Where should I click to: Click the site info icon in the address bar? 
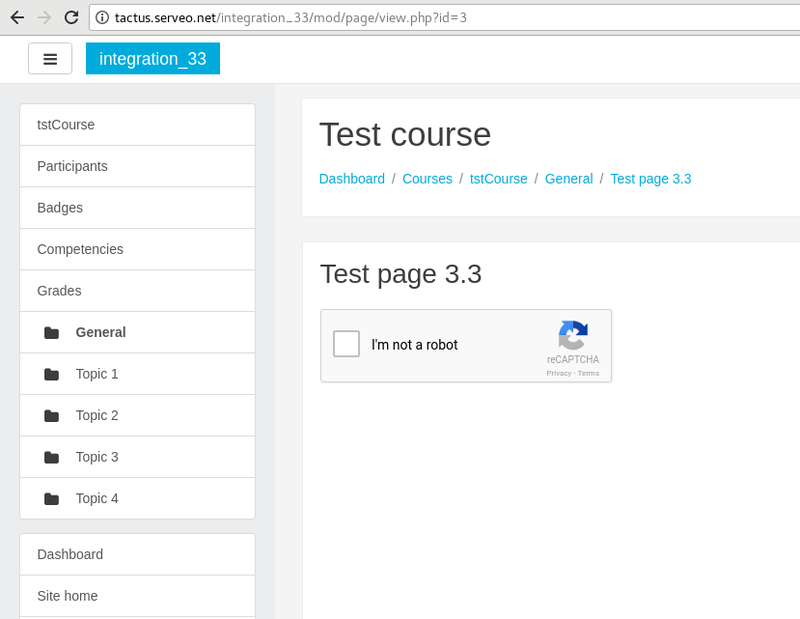(x=102, y=18)
